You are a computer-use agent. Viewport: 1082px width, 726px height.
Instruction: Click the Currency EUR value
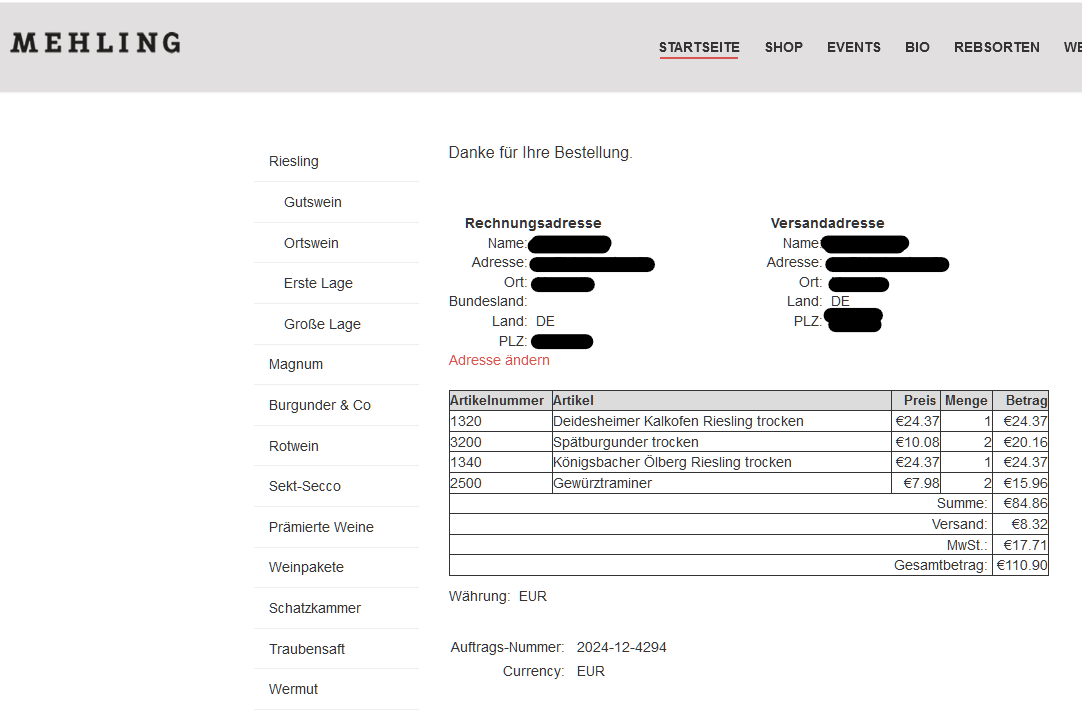click(591, 671)
